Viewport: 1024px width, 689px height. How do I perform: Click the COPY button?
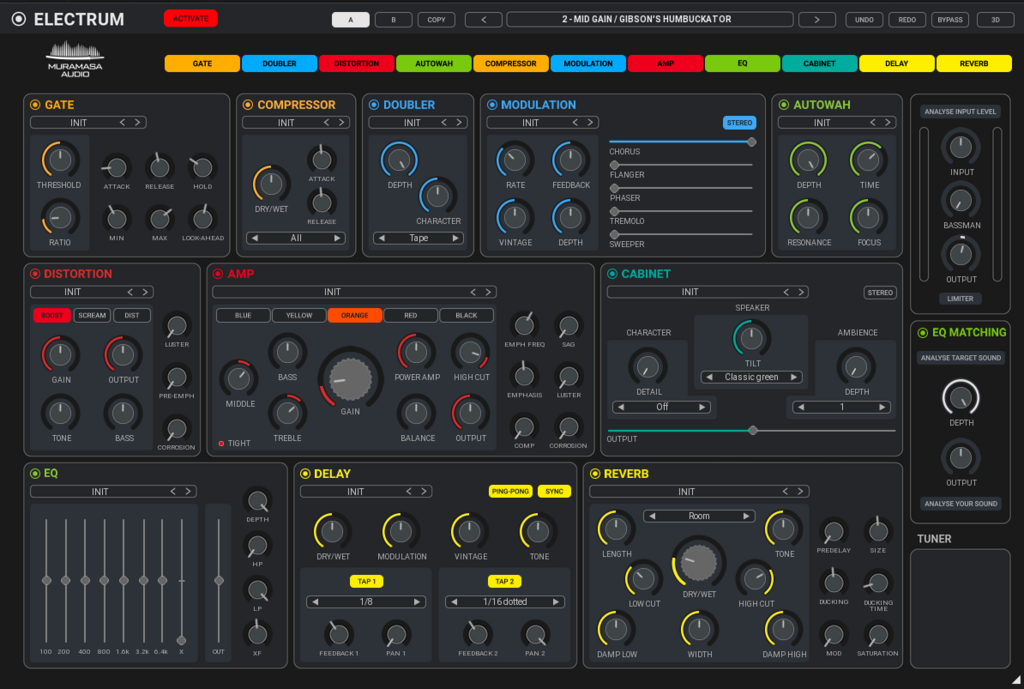[x=436, y=20]
